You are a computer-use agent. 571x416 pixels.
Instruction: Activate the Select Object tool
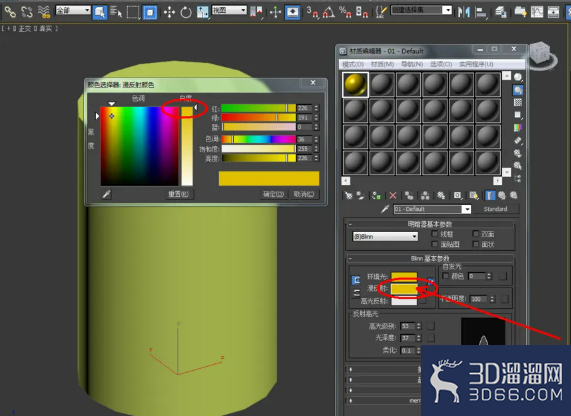[x=100, y=12]
